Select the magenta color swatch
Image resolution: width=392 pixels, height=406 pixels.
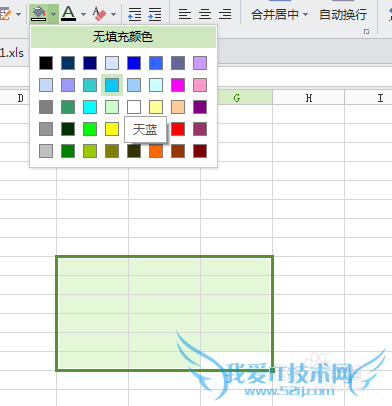(178, 85)
